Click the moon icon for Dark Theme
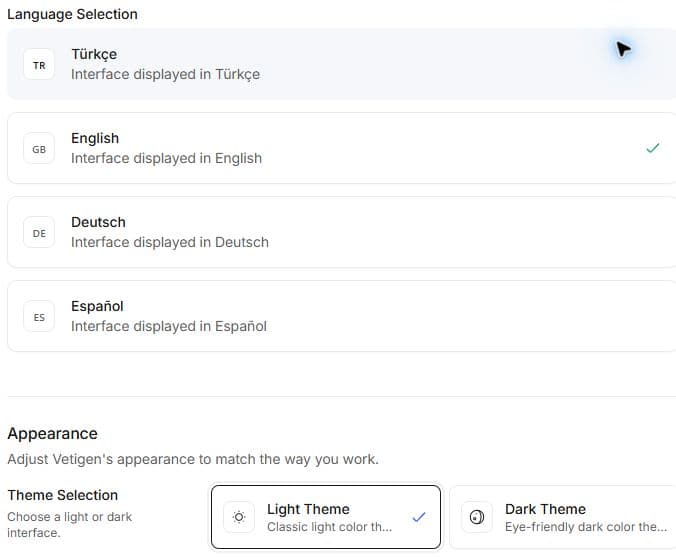676x557 pixels. [477, 517]
